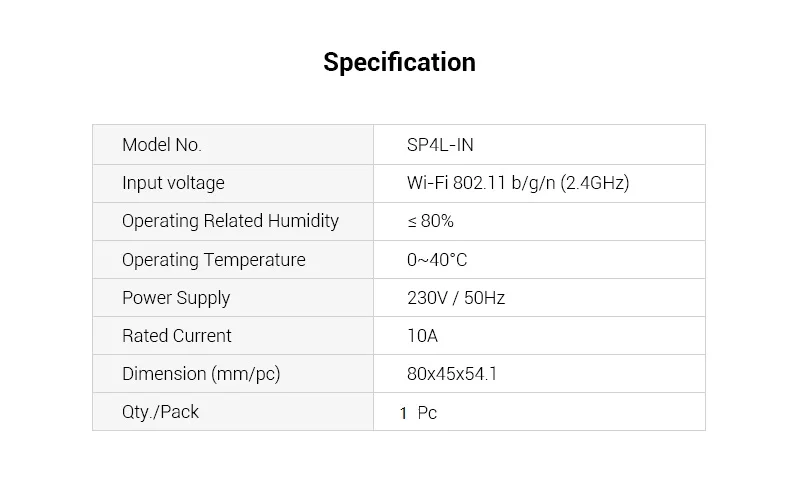
Task: Click the SP4L-IN model value
Action: [440, 145]
